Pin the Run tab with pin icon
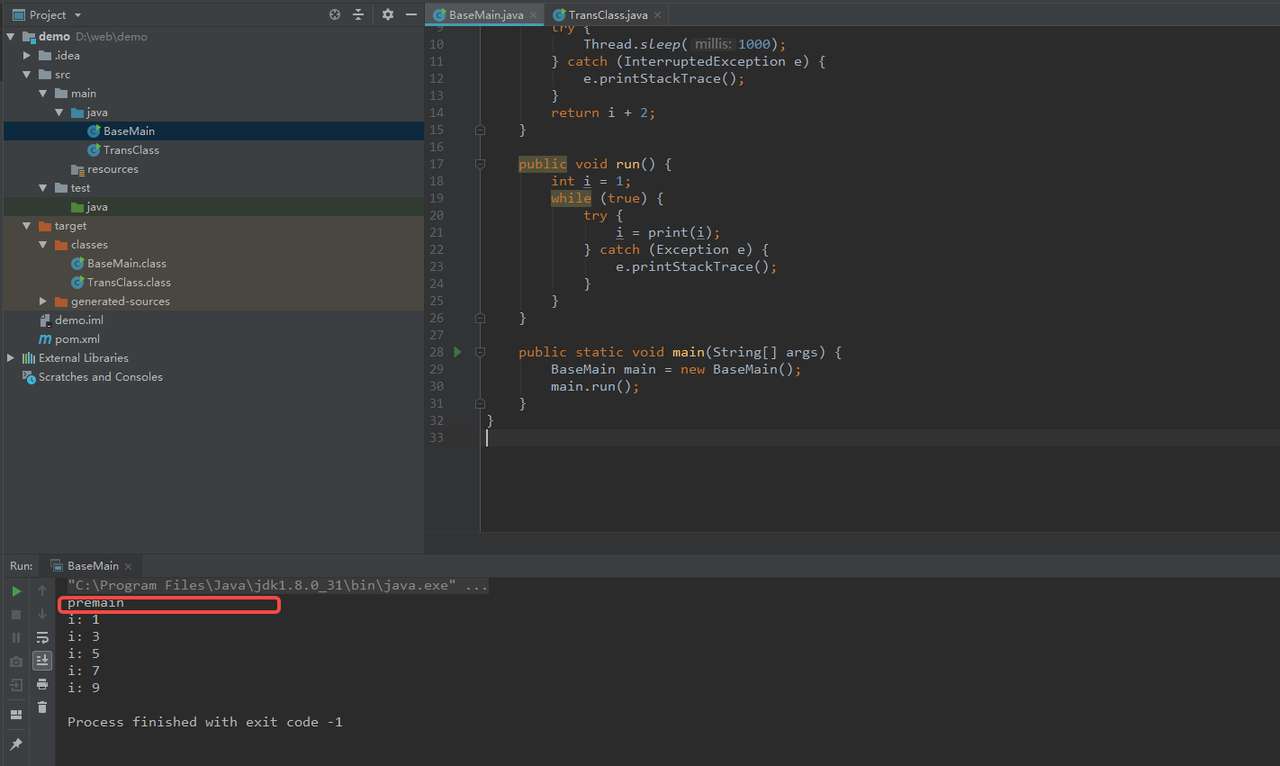Viewport: 1280px width, 766px height. 16,745
